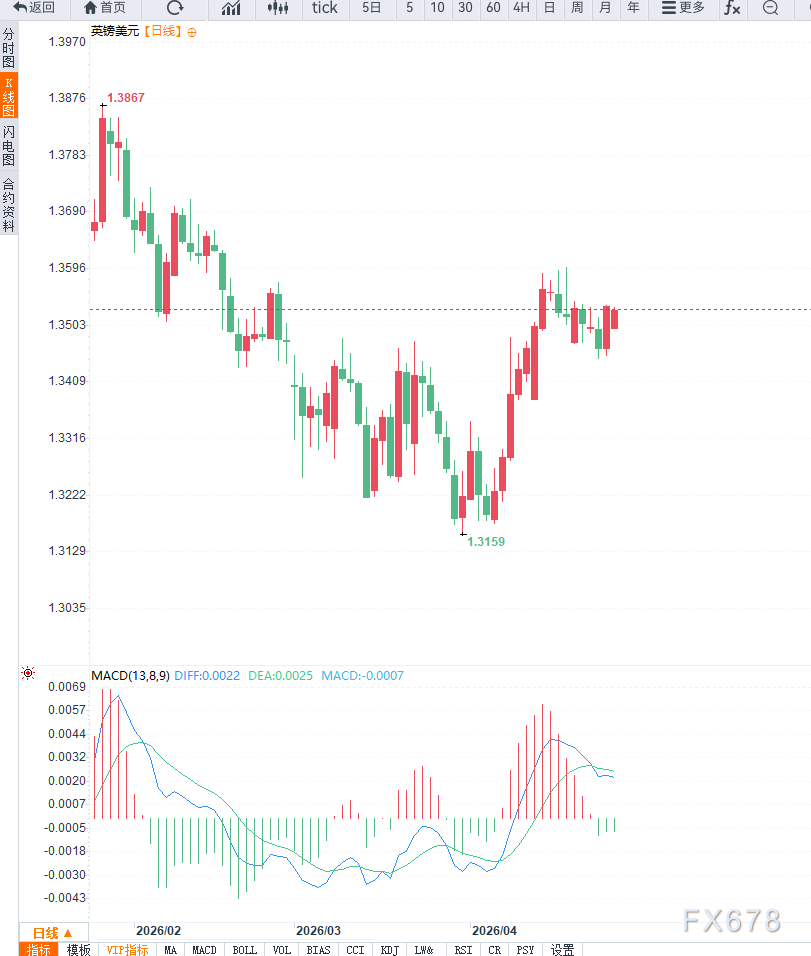Select the 4H timeframe button

(x=521, y=8)
